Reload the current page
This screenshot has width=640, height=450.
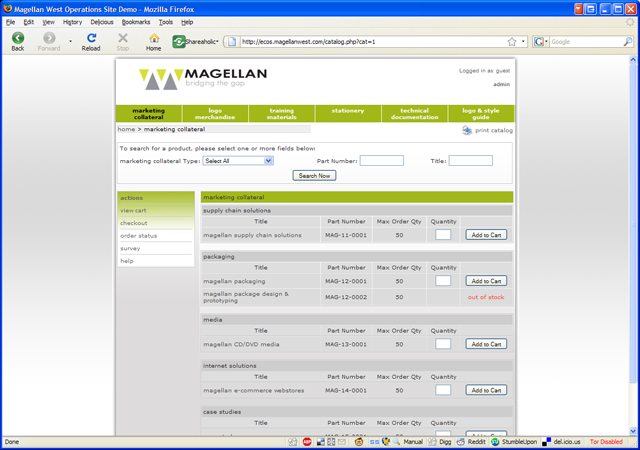coord(91,42)
